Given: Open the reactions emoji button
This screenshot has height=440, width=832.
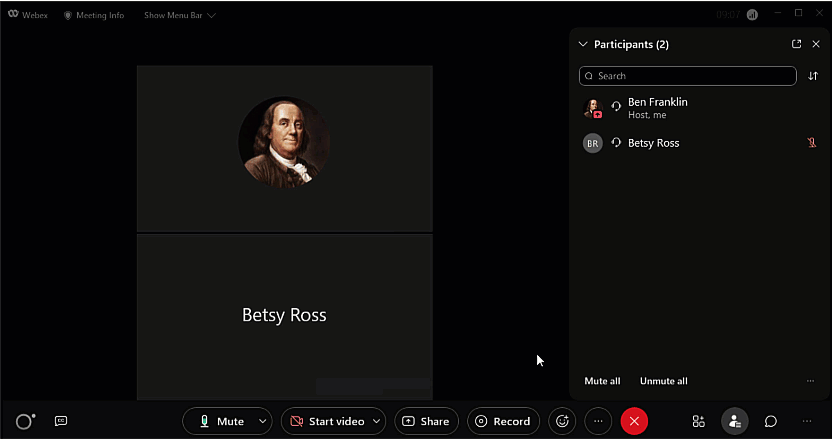Looking at the screenshot, I should coord(562,421).
